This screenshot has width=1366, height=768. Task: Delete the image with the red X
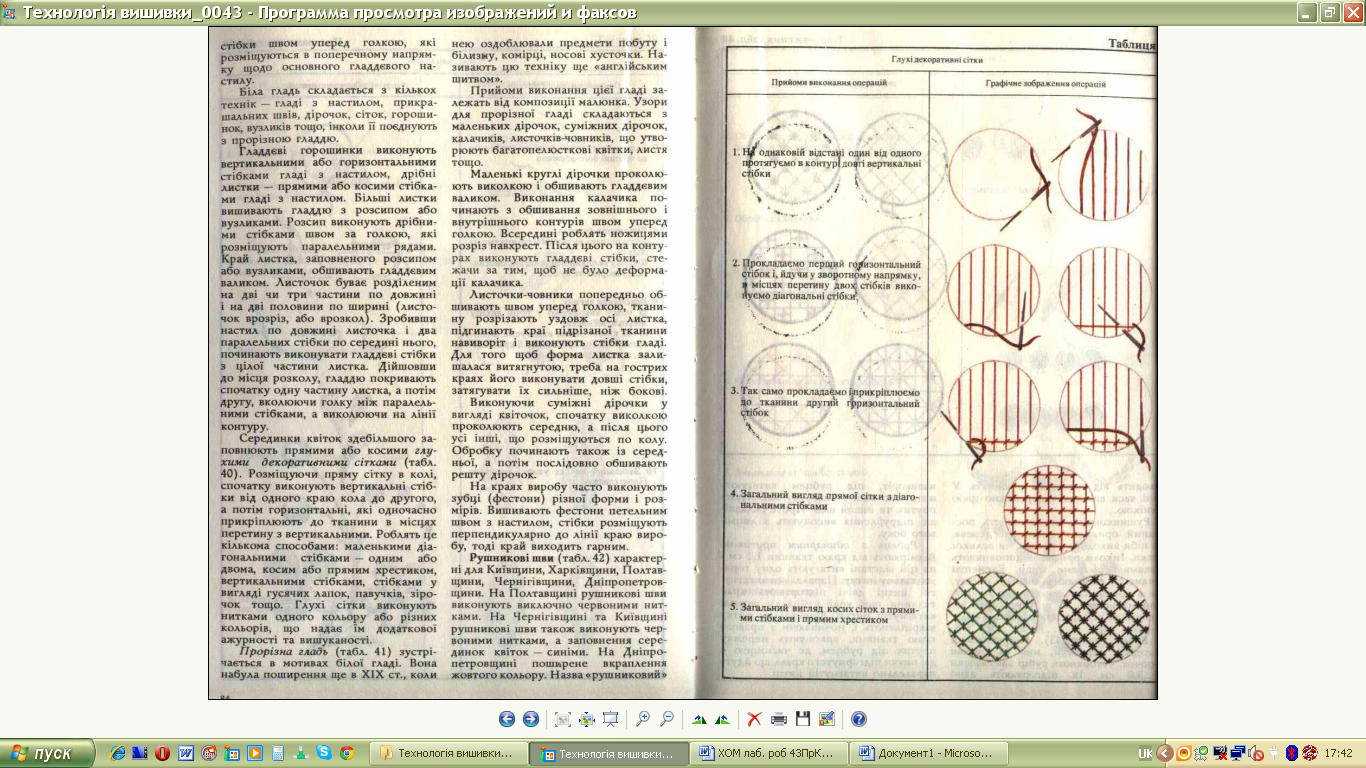coord(755,719)
